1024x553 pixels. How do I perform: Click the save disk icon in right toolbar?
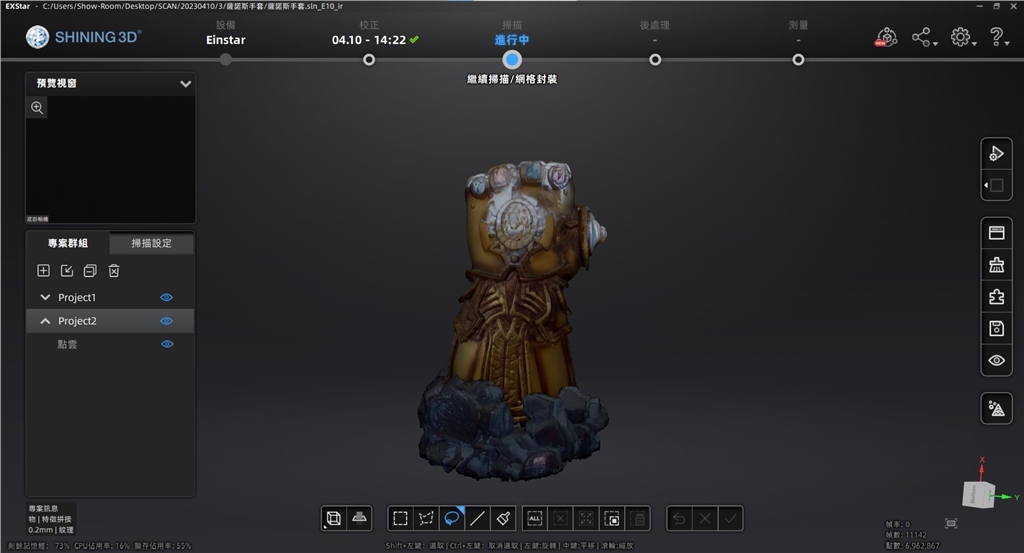996,328
